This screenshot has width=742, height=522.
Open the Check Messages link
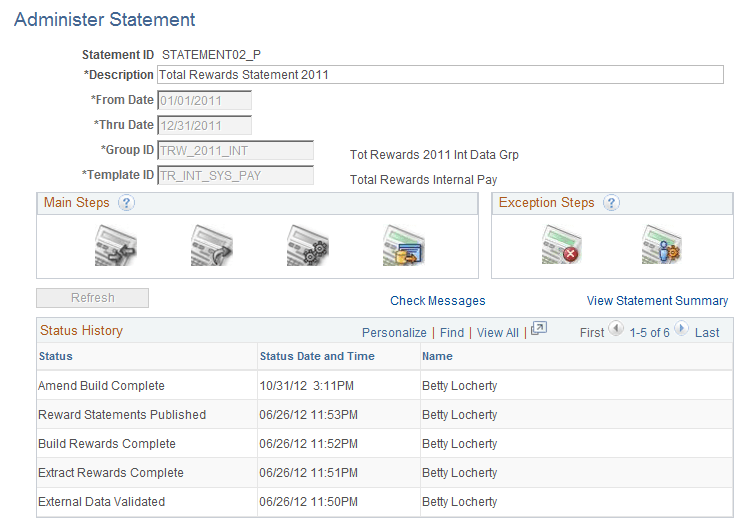(x=438, y=301)
